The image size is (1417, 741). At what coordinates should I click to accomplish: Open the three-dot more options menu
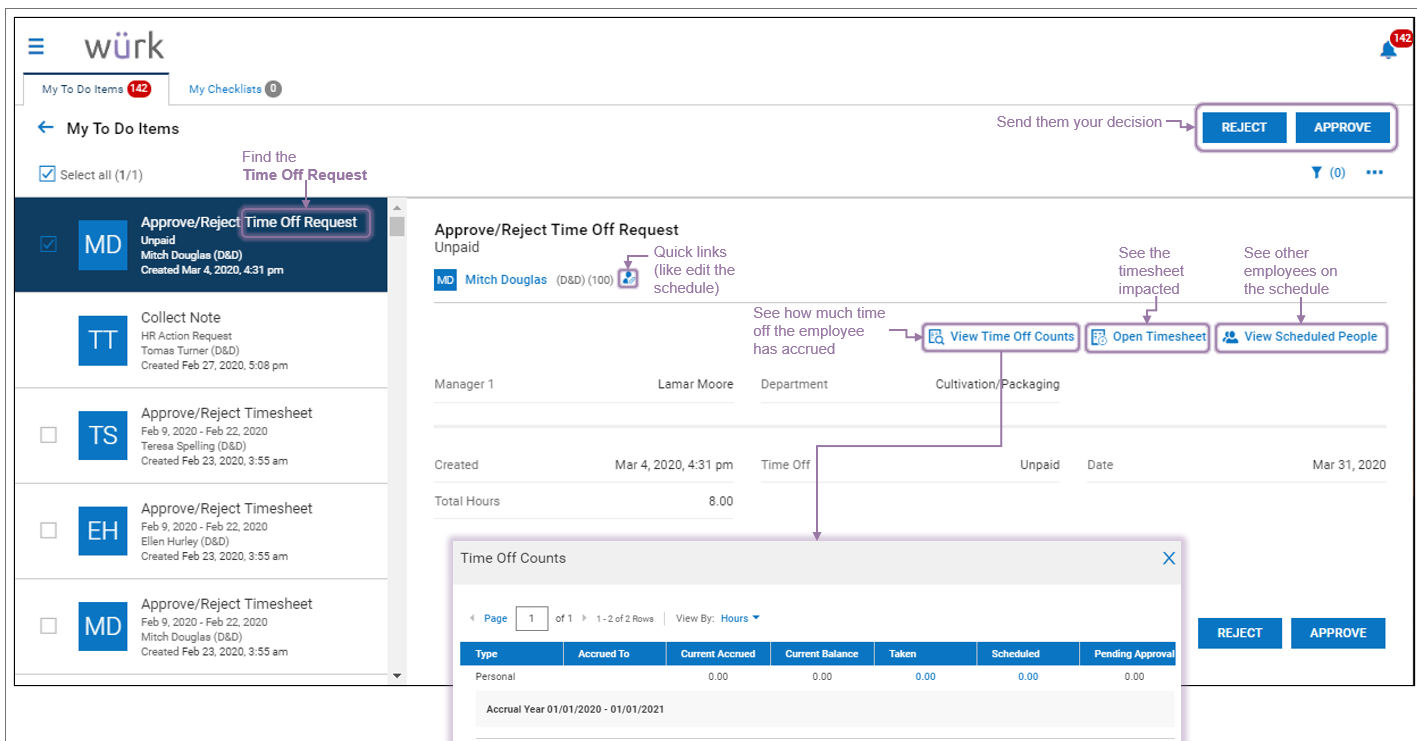pos(1375,173)
